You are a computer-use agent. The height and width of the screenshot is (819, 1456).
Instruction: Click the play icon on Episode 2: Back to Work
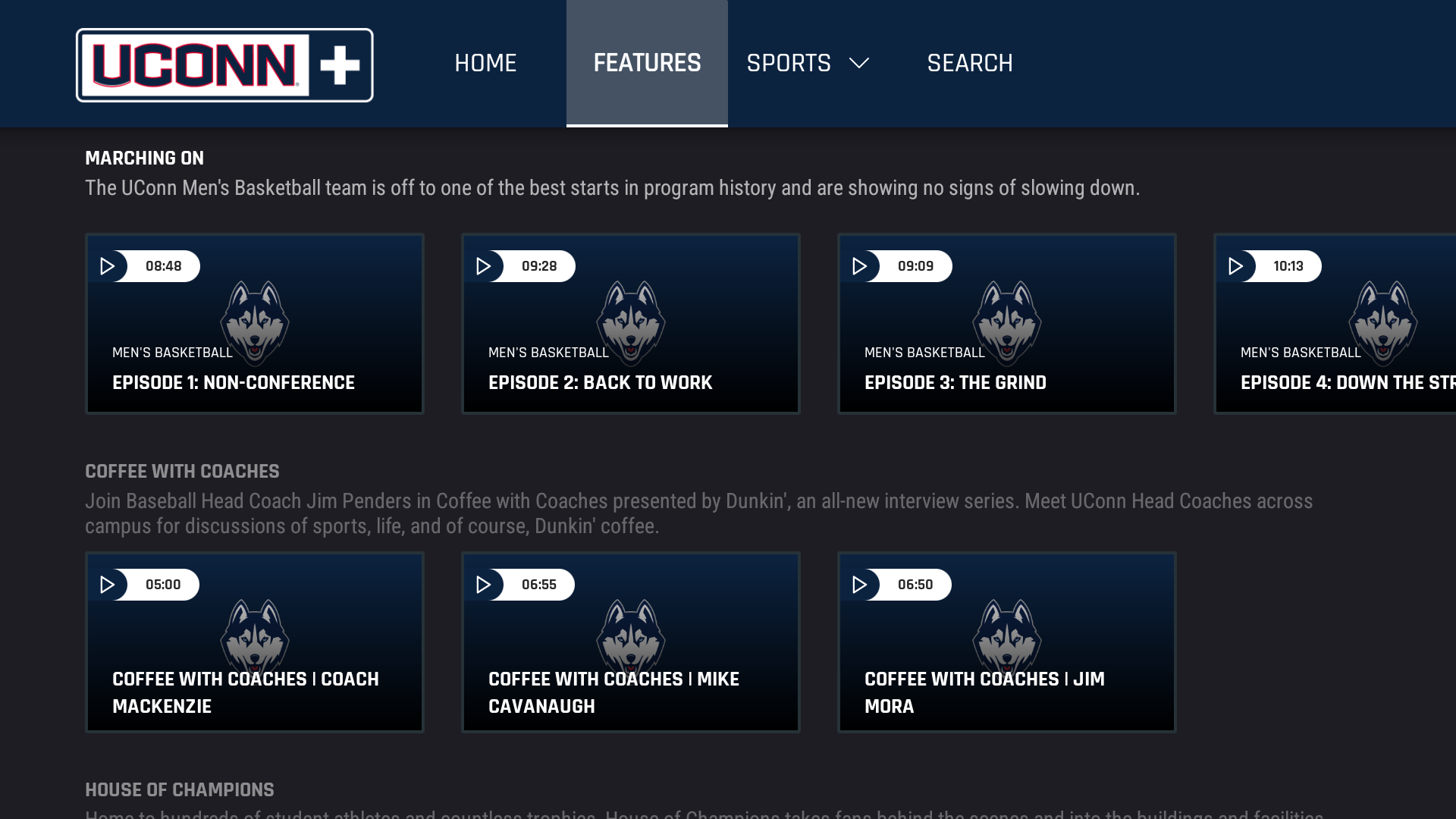pos(485,266)
